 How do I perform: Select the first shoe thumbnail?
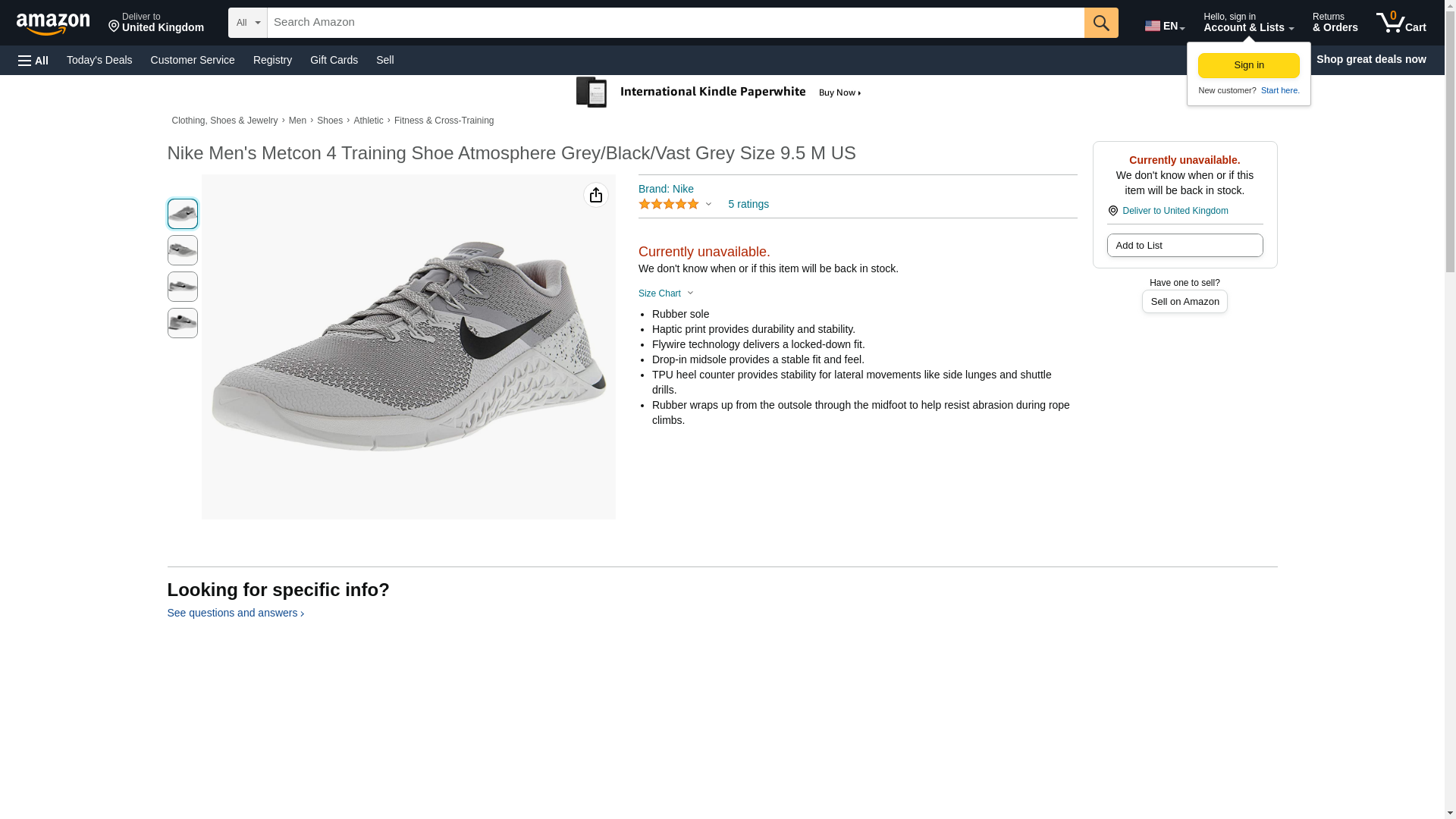click(x=182, y=214)
